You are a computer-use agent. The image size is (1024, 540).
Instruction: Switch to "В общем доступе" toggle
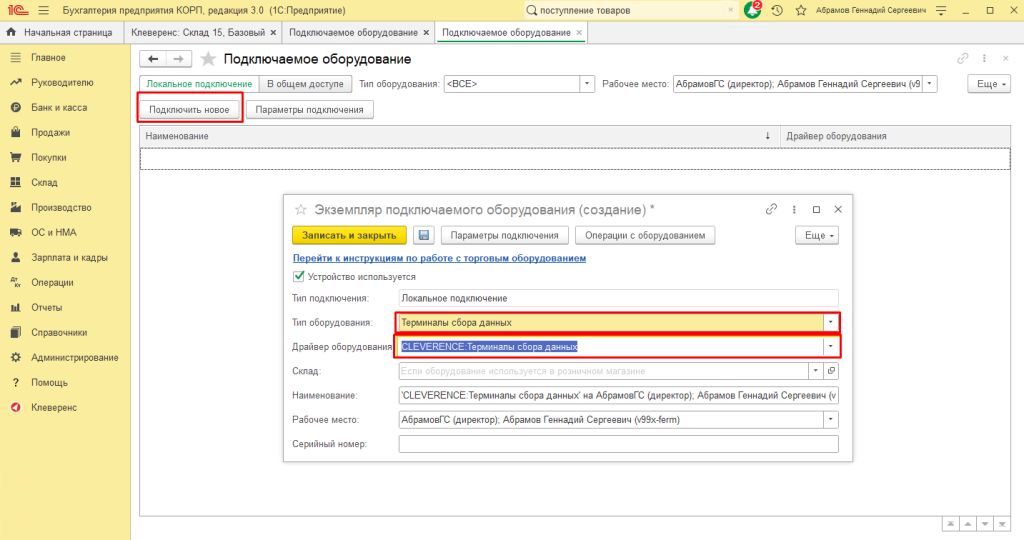point(305,84)
